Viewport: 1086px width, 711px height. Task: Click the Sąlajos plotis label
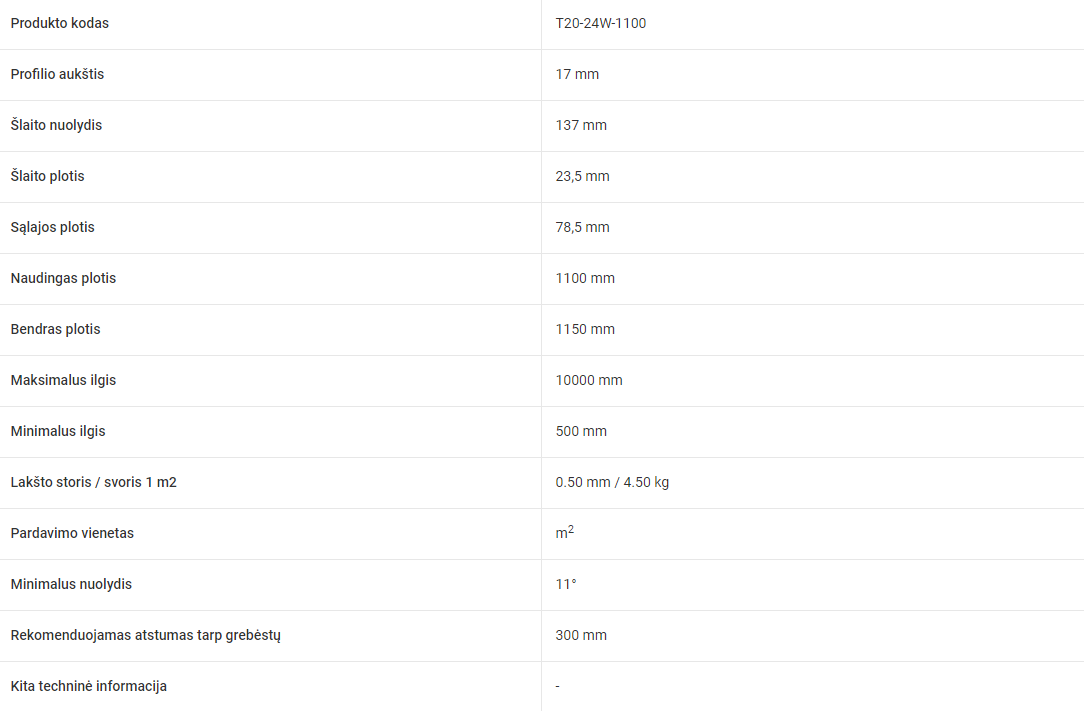click(53, 227)
